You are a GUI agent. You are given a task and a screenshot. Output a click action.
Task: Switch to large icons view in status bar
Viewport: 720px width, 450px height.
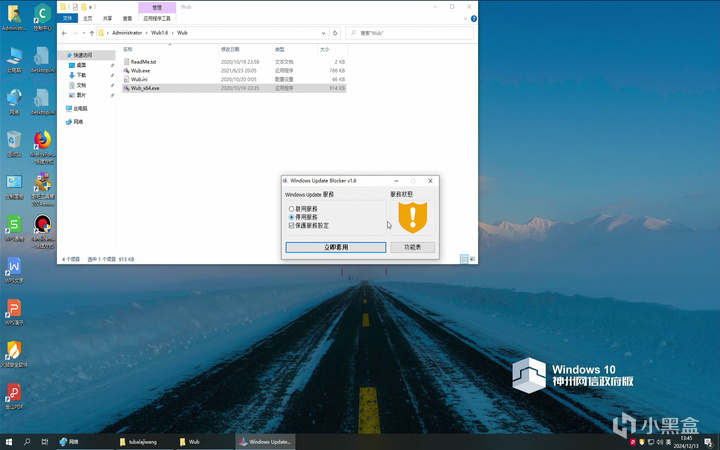pyautogui.click(x=473, y=259)
